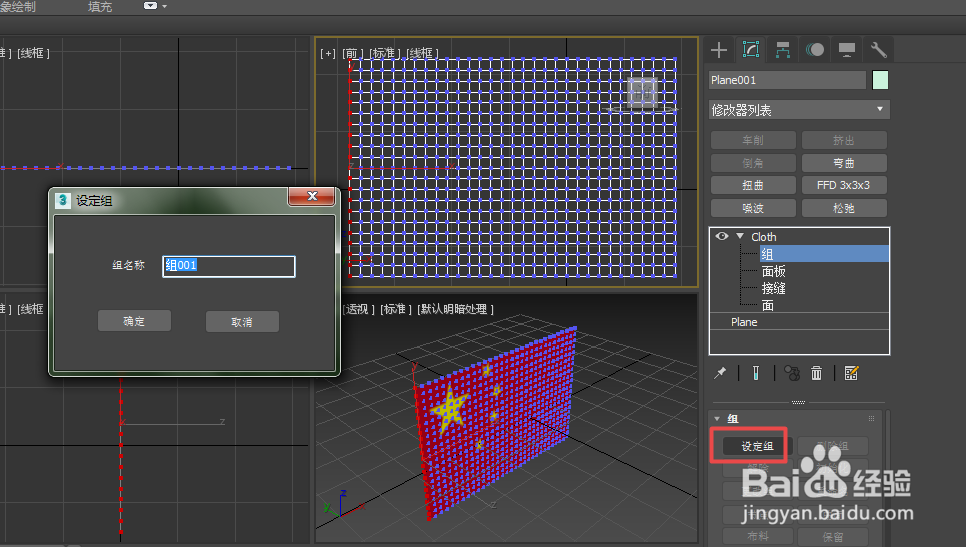Viewport: 966px width, 547px height.
Task: Click the 布料 button in rollout
Action: pos(758,537)
